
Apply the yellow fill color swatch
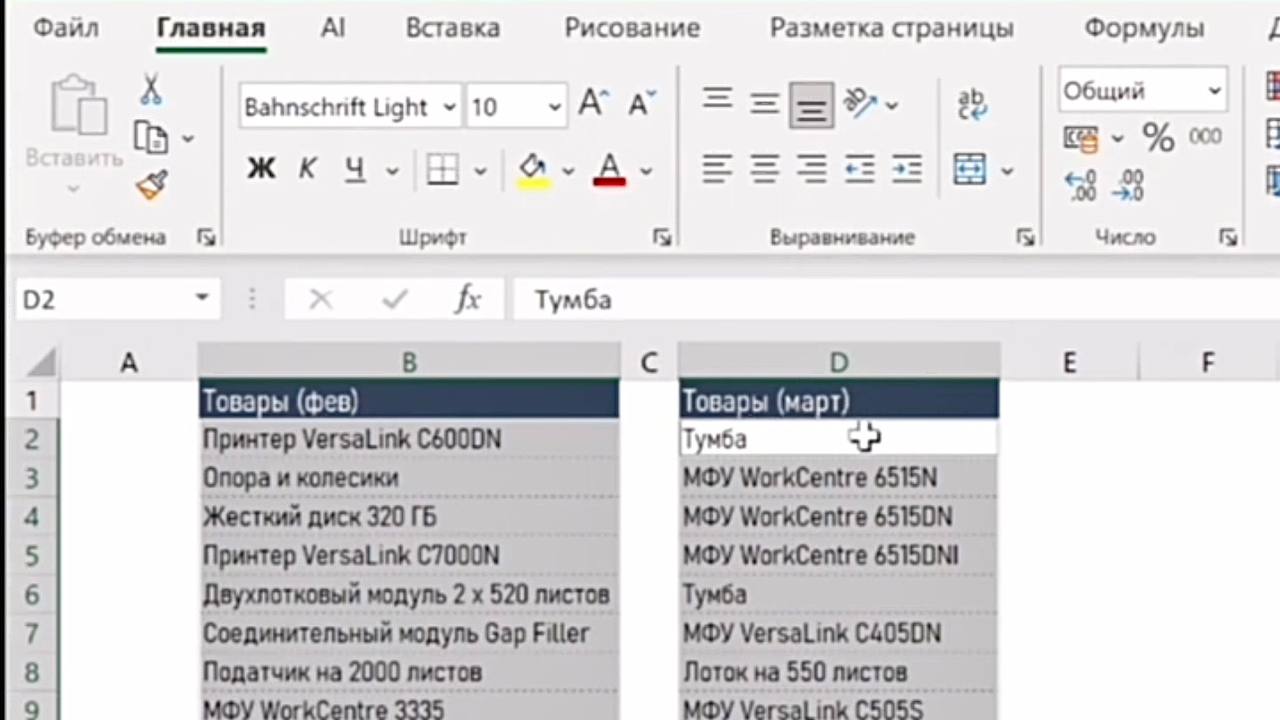coord(532,170)
